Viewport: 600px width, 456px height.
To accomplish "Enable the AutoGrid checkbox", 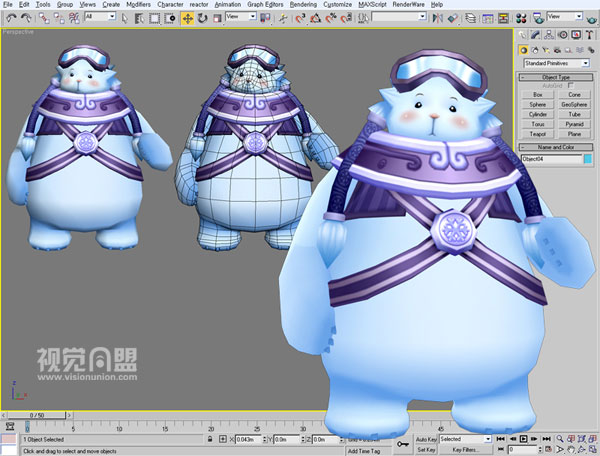I will point(571,86).
